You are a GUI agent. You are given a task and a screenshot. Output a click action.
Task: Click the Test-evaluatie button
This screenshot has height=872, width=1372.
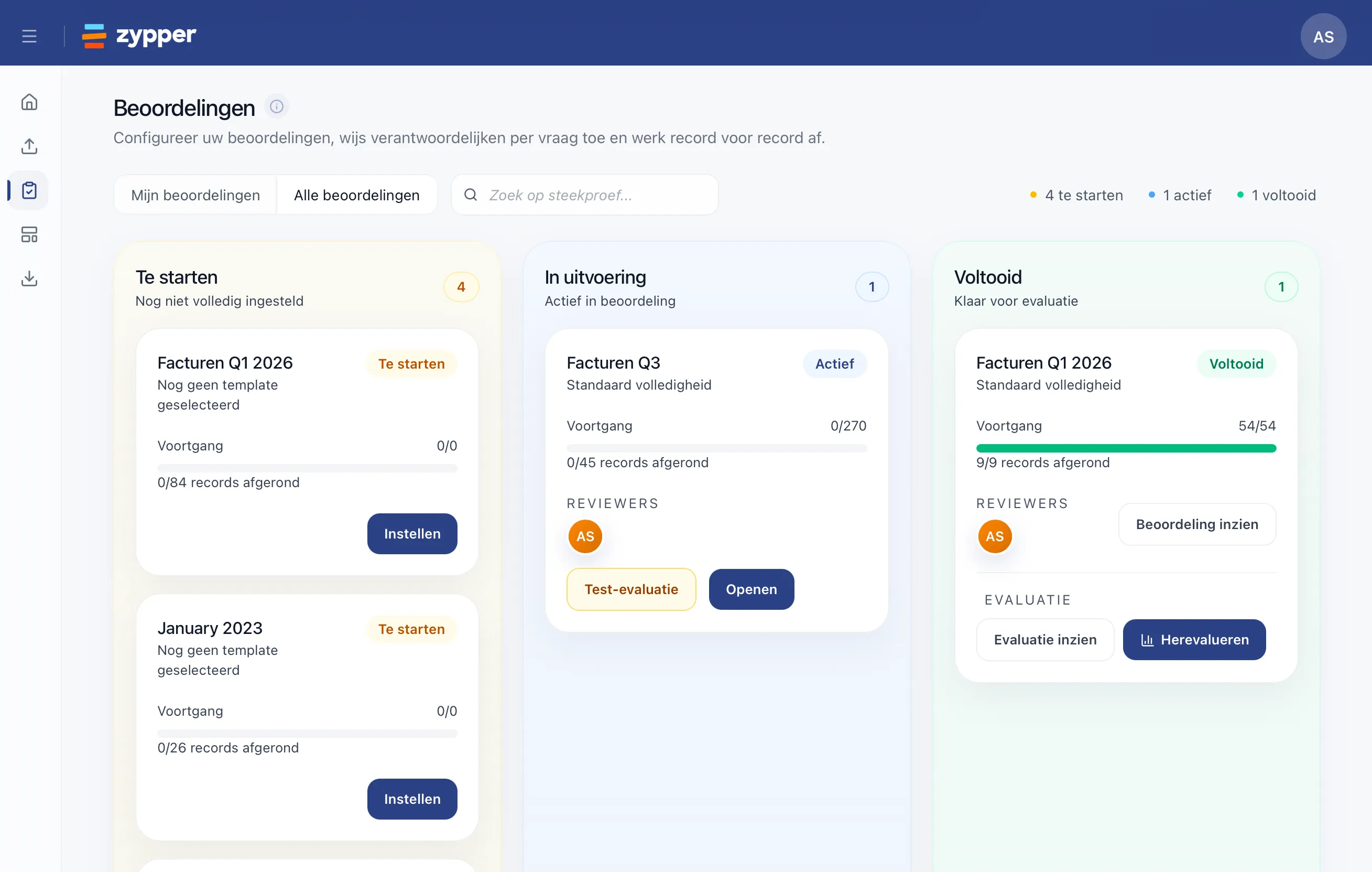coord(631,589)
